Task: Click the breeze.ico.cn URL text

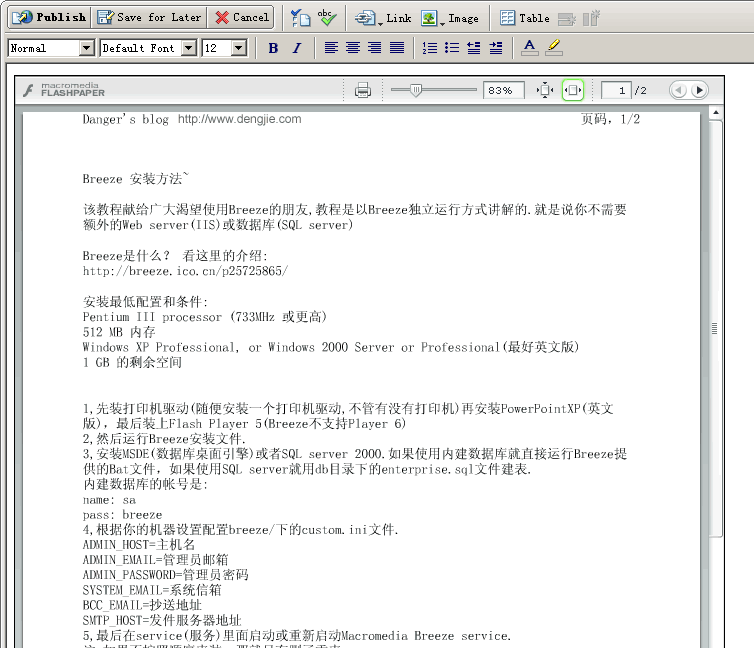Action: (185, 271)
